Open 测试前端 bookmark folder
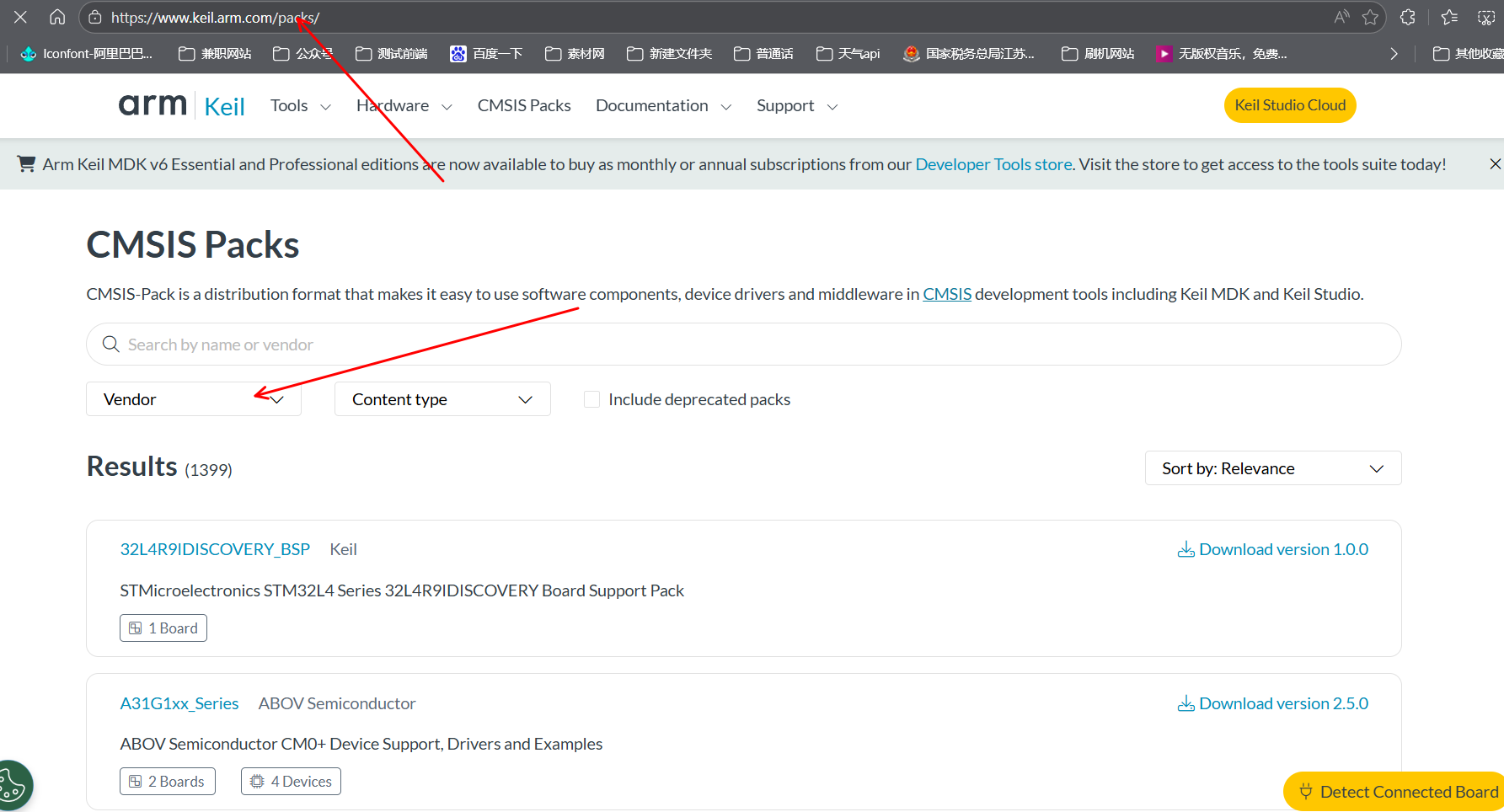 [x=392, y=54]
